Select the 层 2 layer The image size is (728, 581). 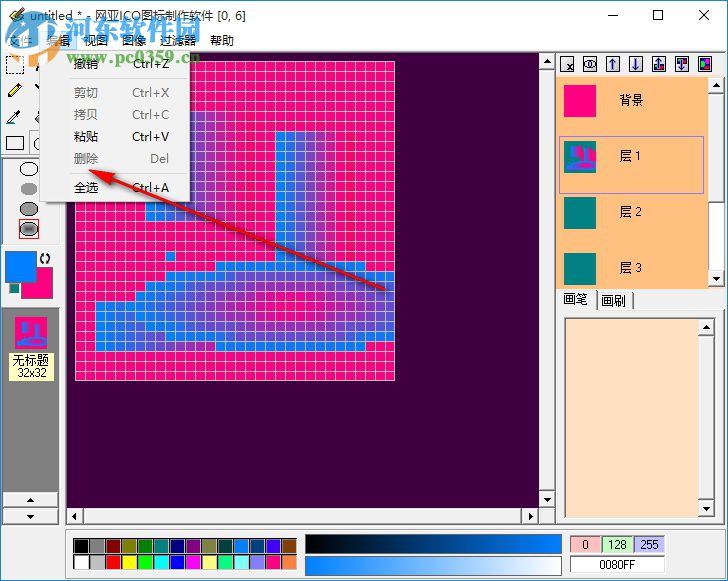[632, 213]
